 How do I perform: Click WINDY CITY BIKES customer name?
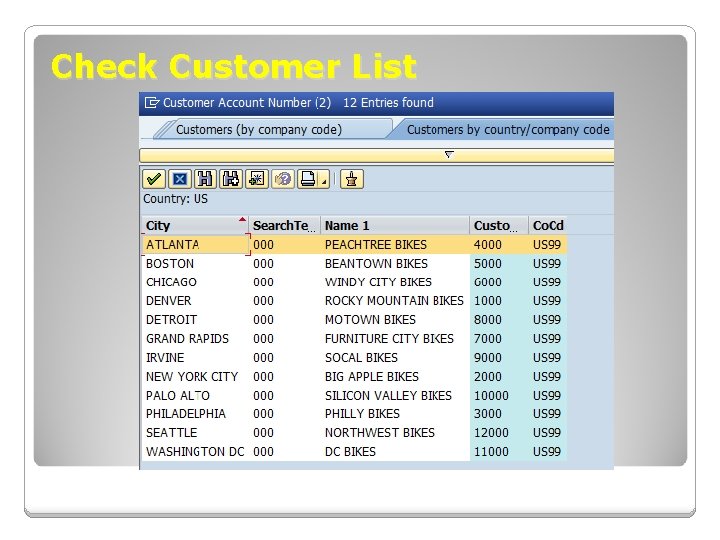point(378,282)
